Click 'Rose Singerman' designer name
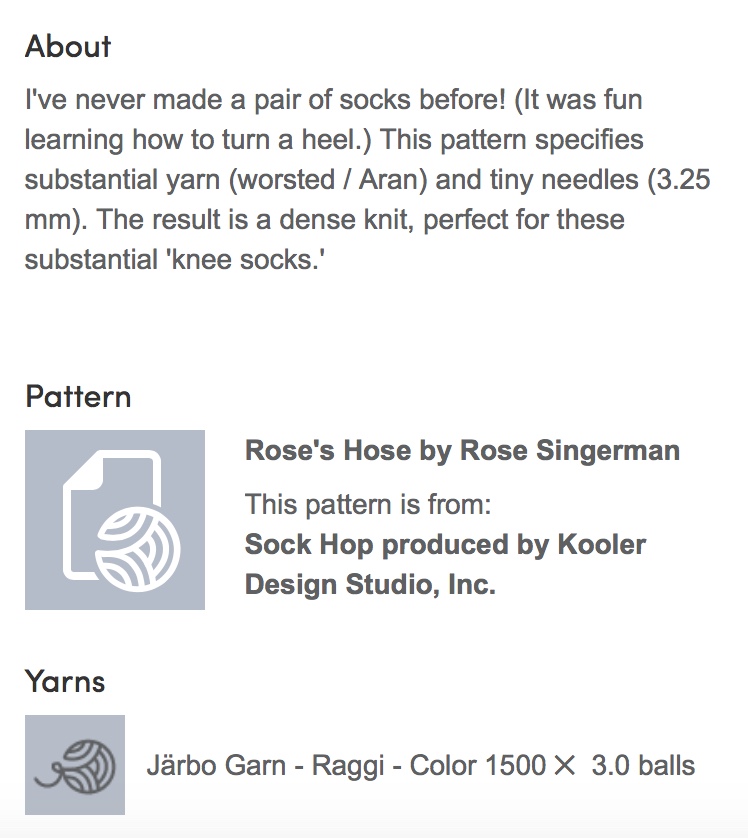 [570, 450]
